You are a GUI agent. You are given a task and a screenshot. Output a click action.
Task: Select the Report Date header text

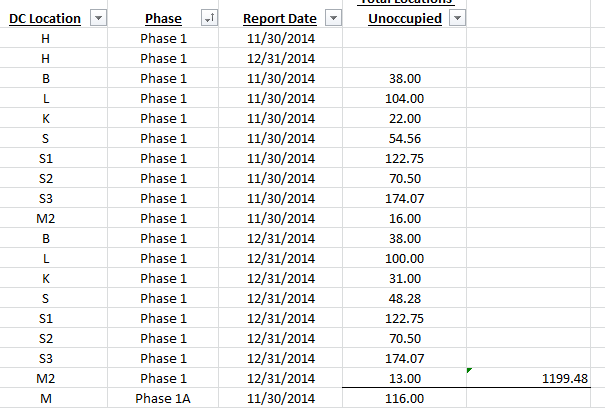pyautogui.click(x=280, y=19)
